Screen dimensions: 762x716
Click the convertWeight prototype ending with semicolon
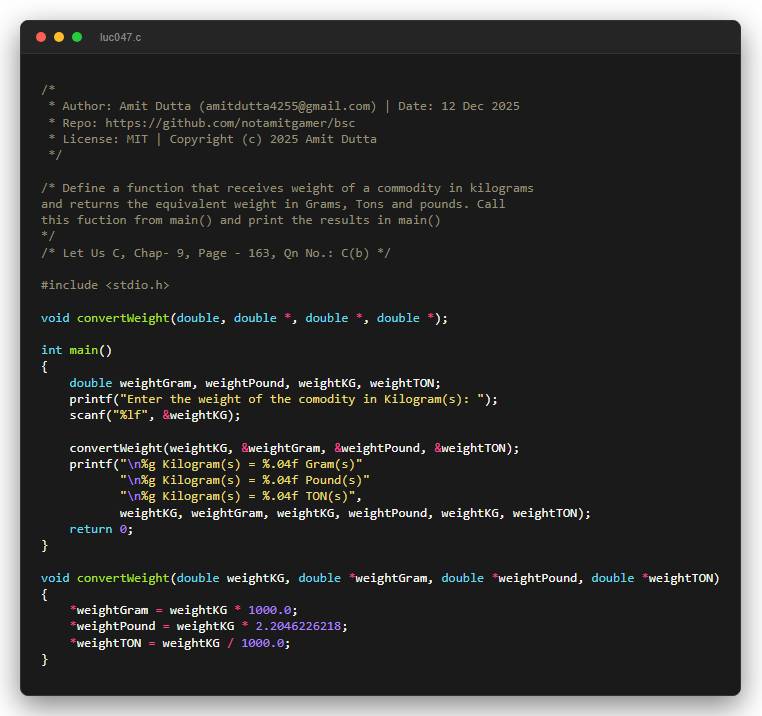point(244,318)
